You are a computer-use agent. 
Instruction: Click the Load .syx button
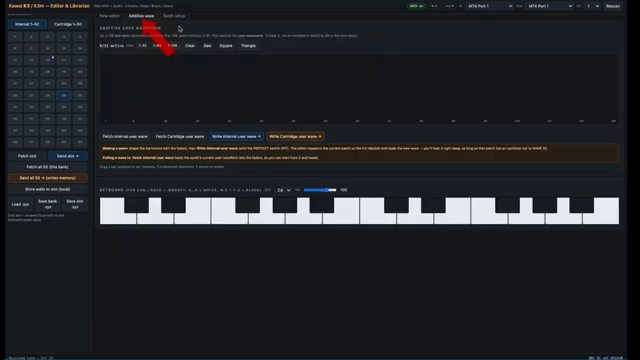(x=20, y=204)
